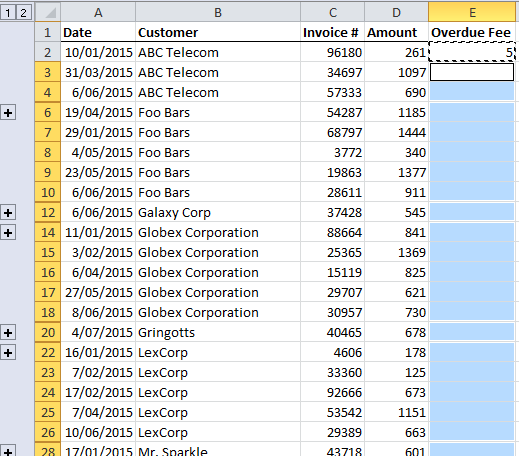The height and width of the screenshot is (456, 519).
Task: Click amount 673
Action: (396, 392)
